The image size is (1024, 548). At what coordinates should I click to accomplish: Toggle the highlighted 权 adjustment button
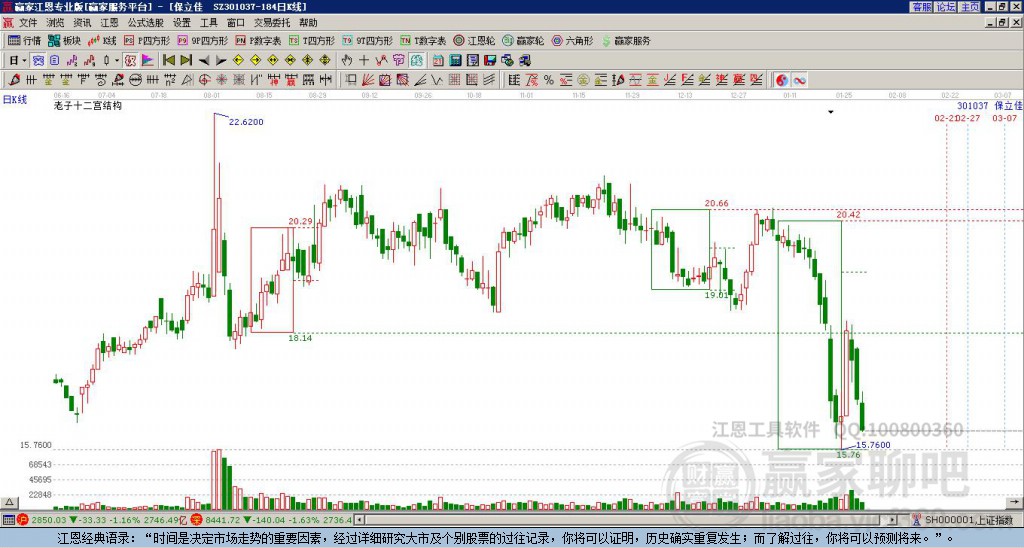click(130, 61)
